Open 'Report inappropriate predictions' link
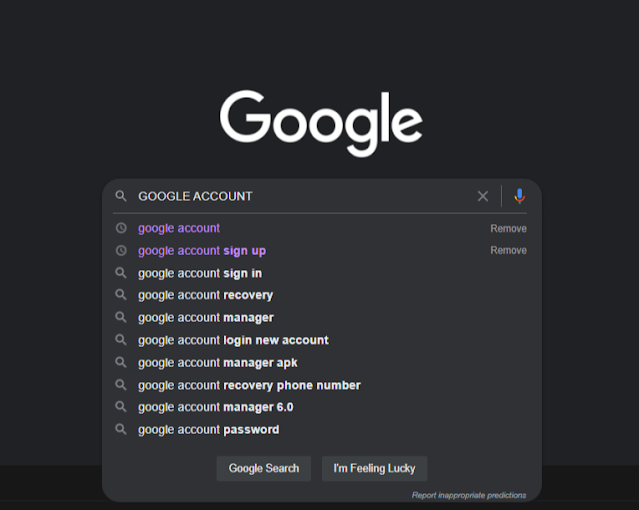 tap(469, 495)
